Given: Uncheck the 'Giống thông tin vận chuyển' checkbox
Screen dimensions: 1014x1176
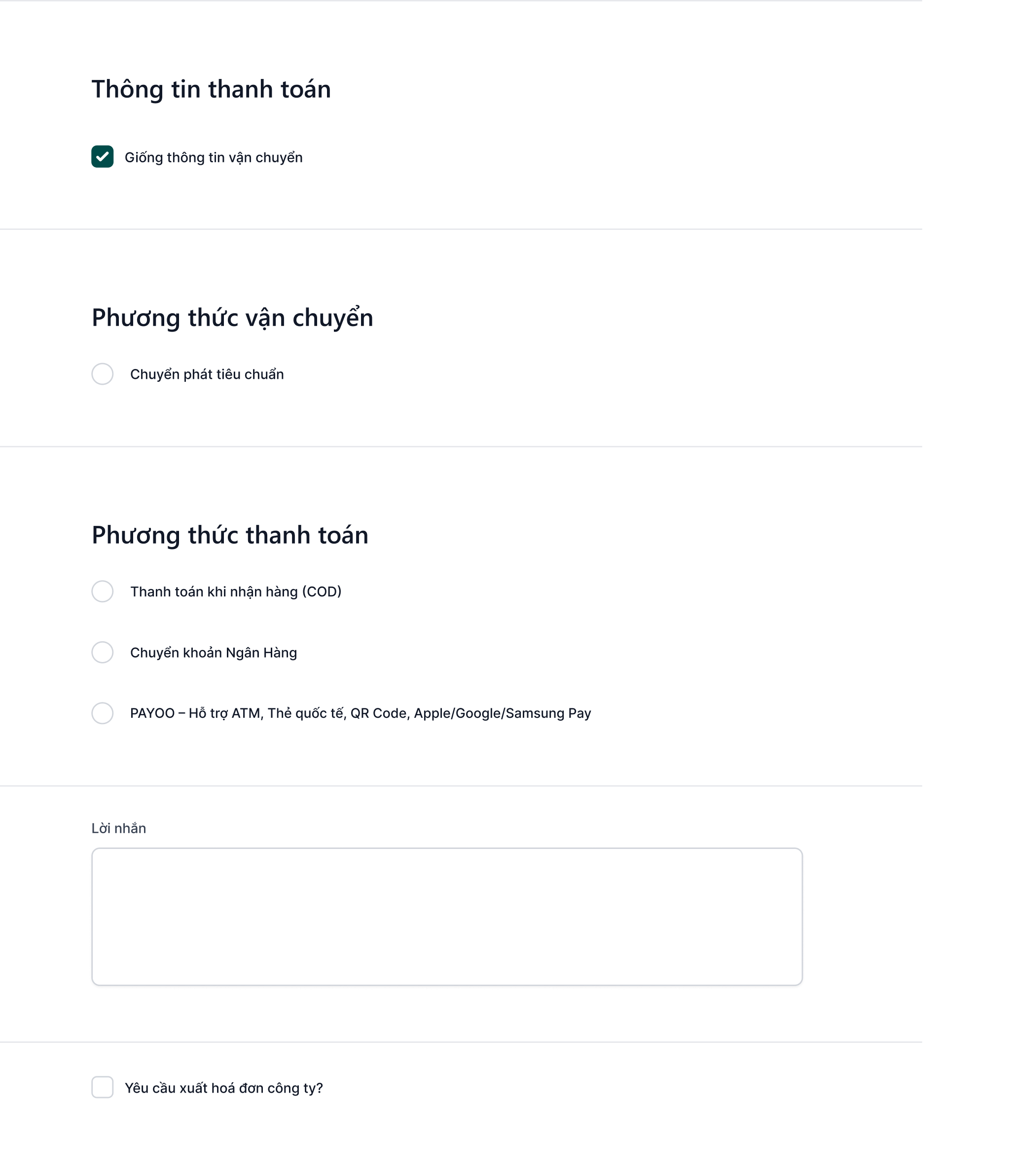Looking at the screenshot, I should click(x=102, y=157).
